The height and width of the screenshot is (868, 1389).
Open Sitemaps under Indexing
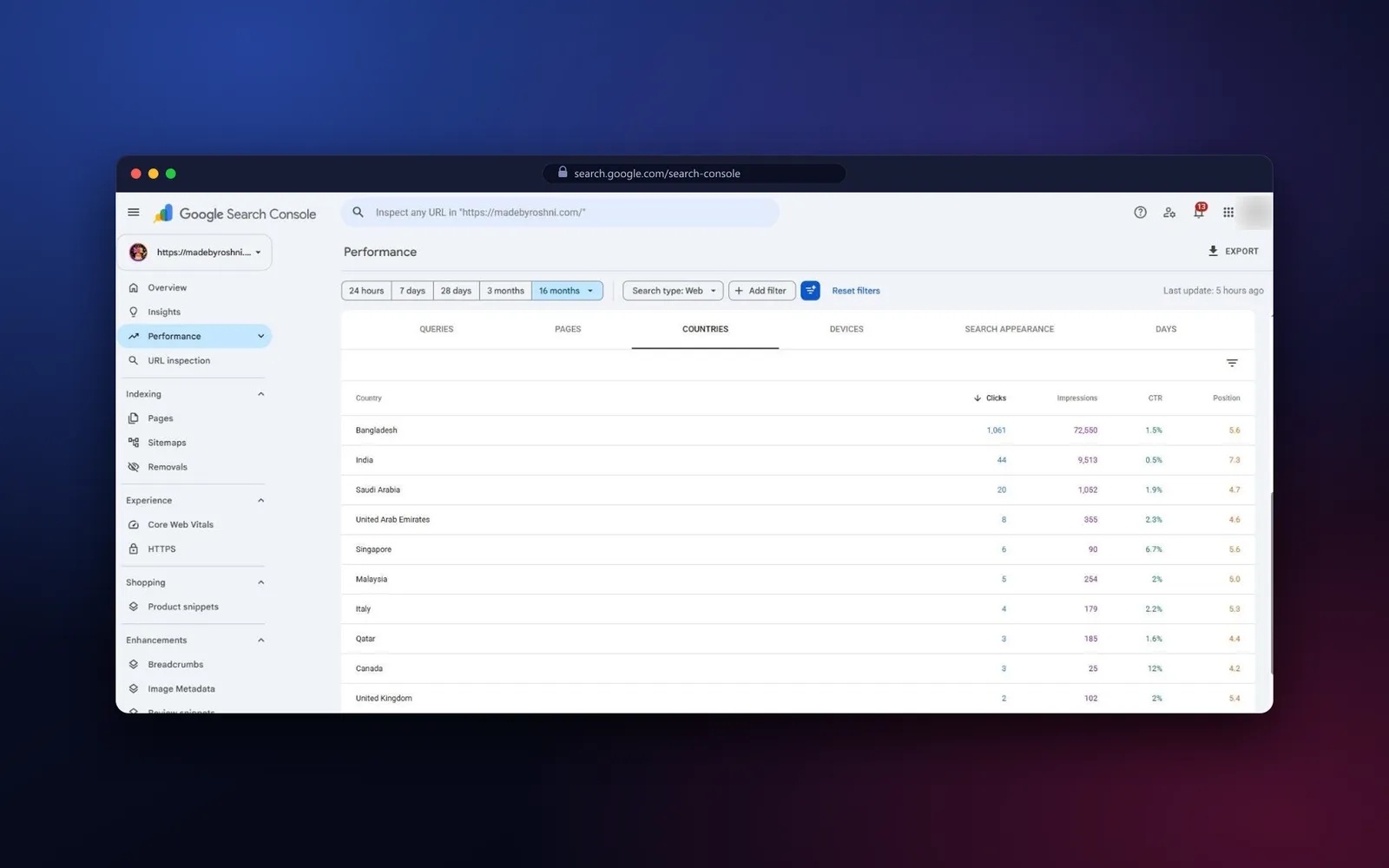pos(167,443)
